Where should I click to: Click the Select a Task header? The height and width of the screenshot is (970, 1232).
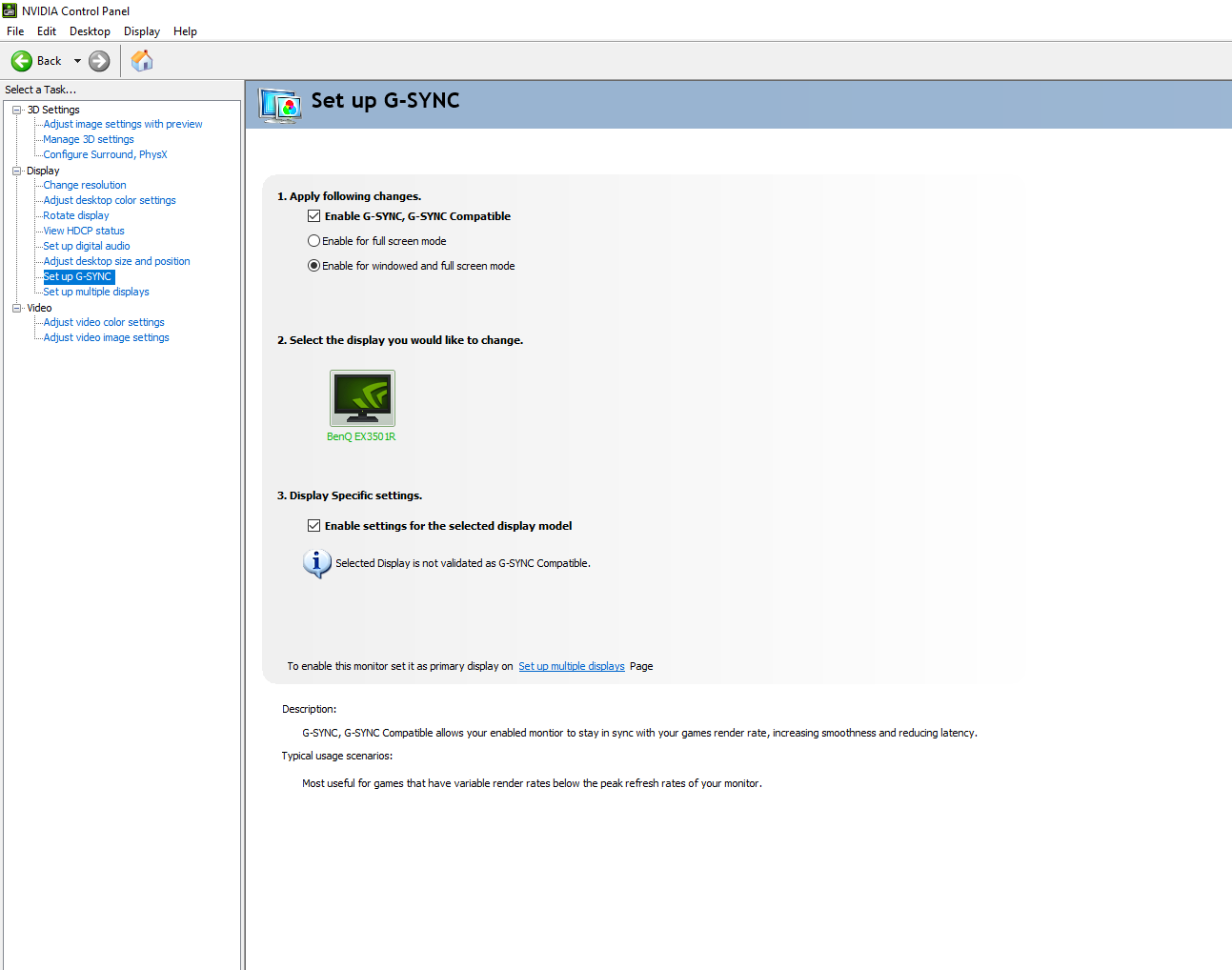click(x=40, y=90)
